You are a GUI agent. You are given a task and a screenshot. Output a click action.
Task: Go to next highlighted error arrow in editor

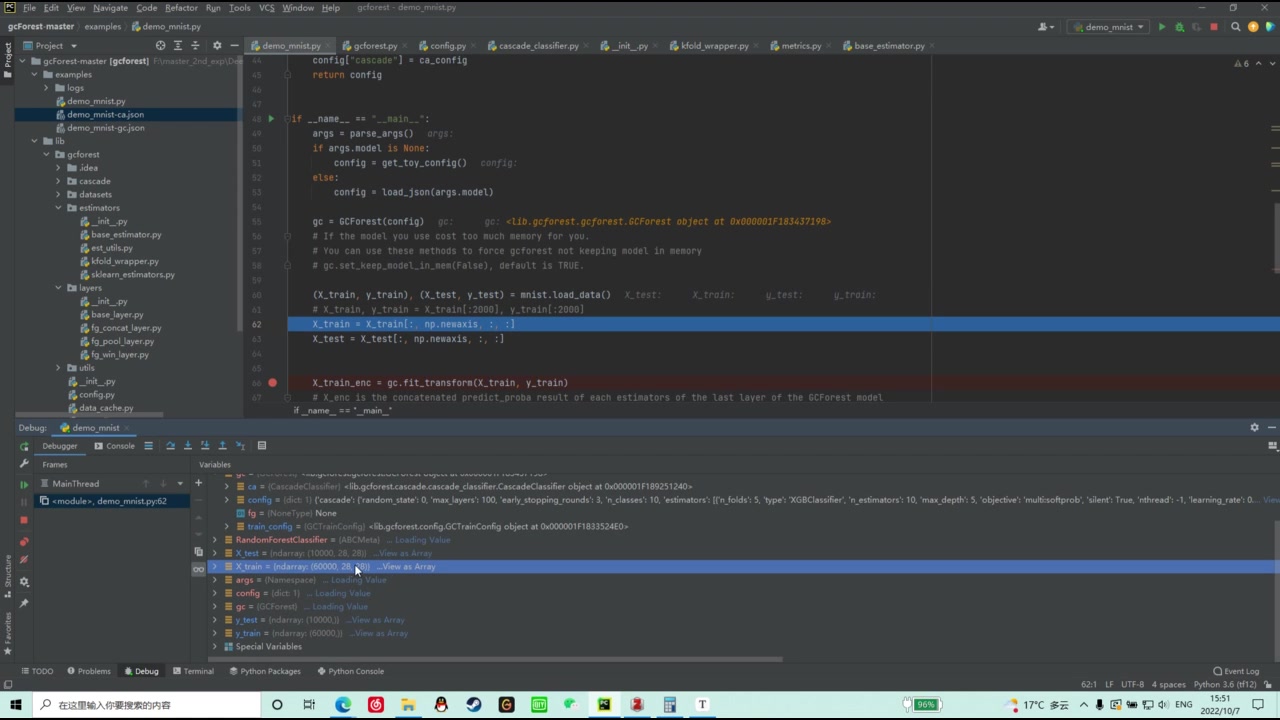pos(1271,63)
